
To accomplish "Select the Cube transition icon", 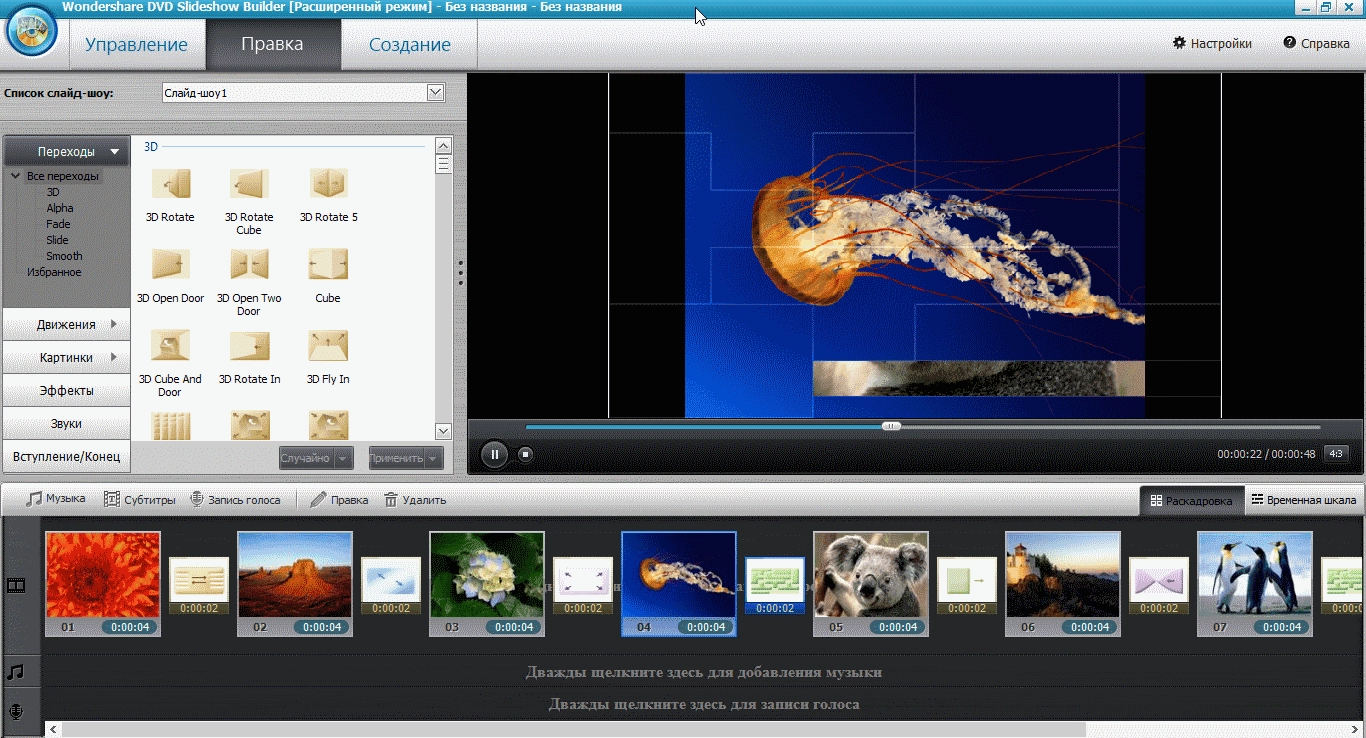I will 328,265.
